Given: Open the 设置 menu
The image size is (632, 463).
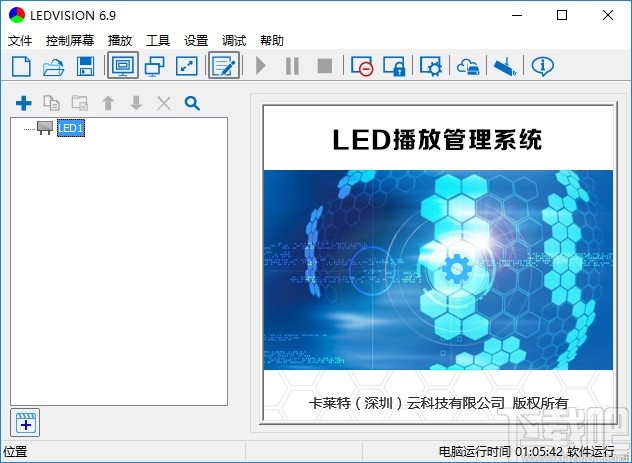Looking at the screenshot, I should pos(196,40).
